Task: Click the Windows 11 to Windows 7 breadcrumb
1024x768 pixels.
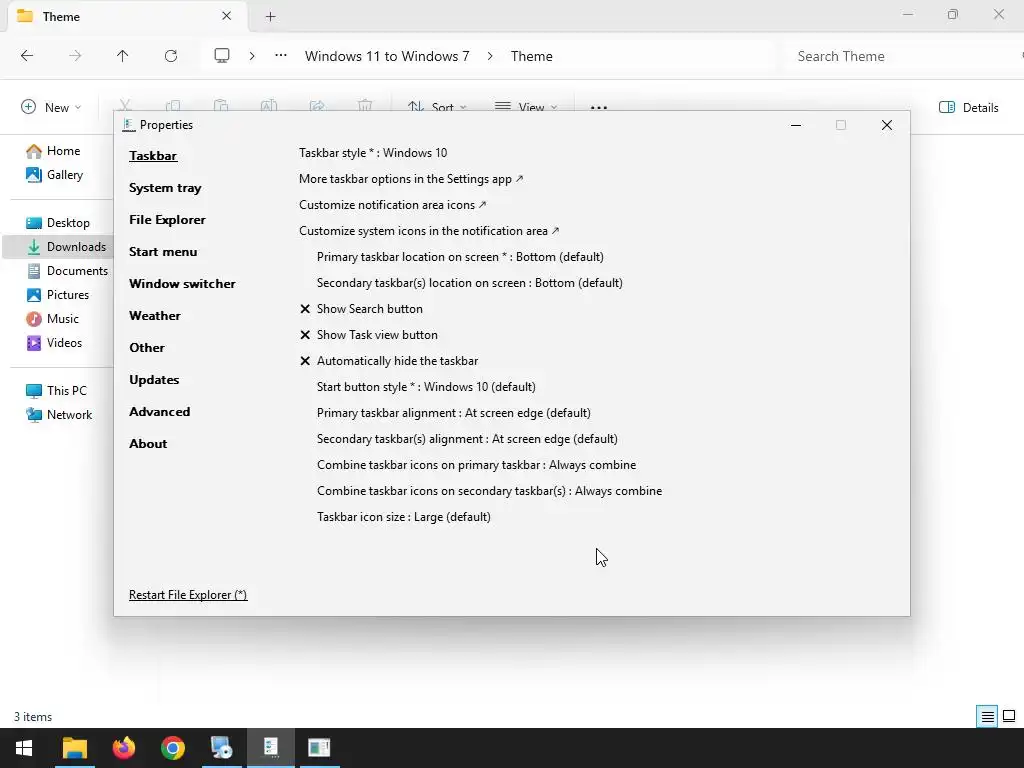Action: (x=387, y=56)
